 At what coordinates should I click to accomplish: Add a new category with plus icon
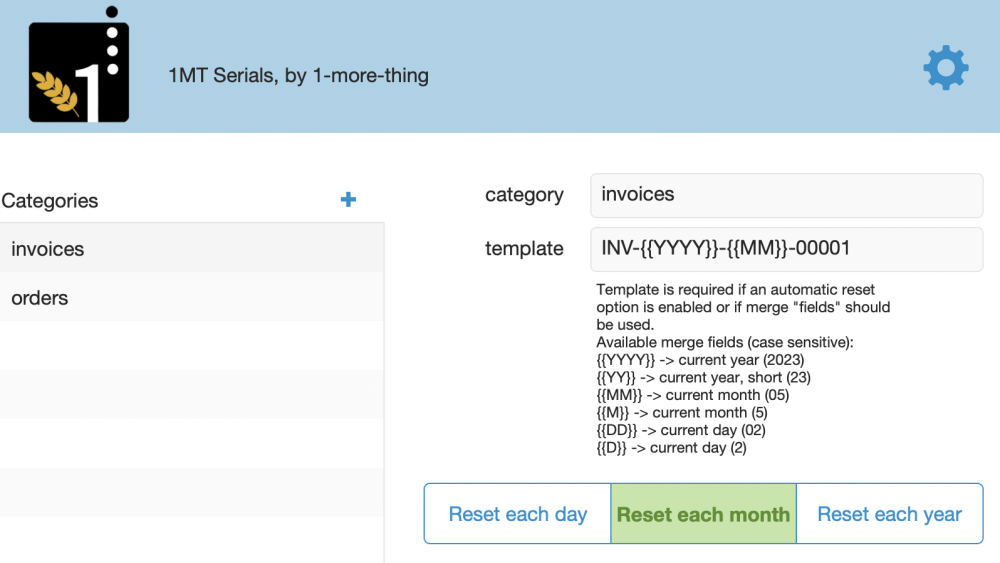tap(348, 200)
